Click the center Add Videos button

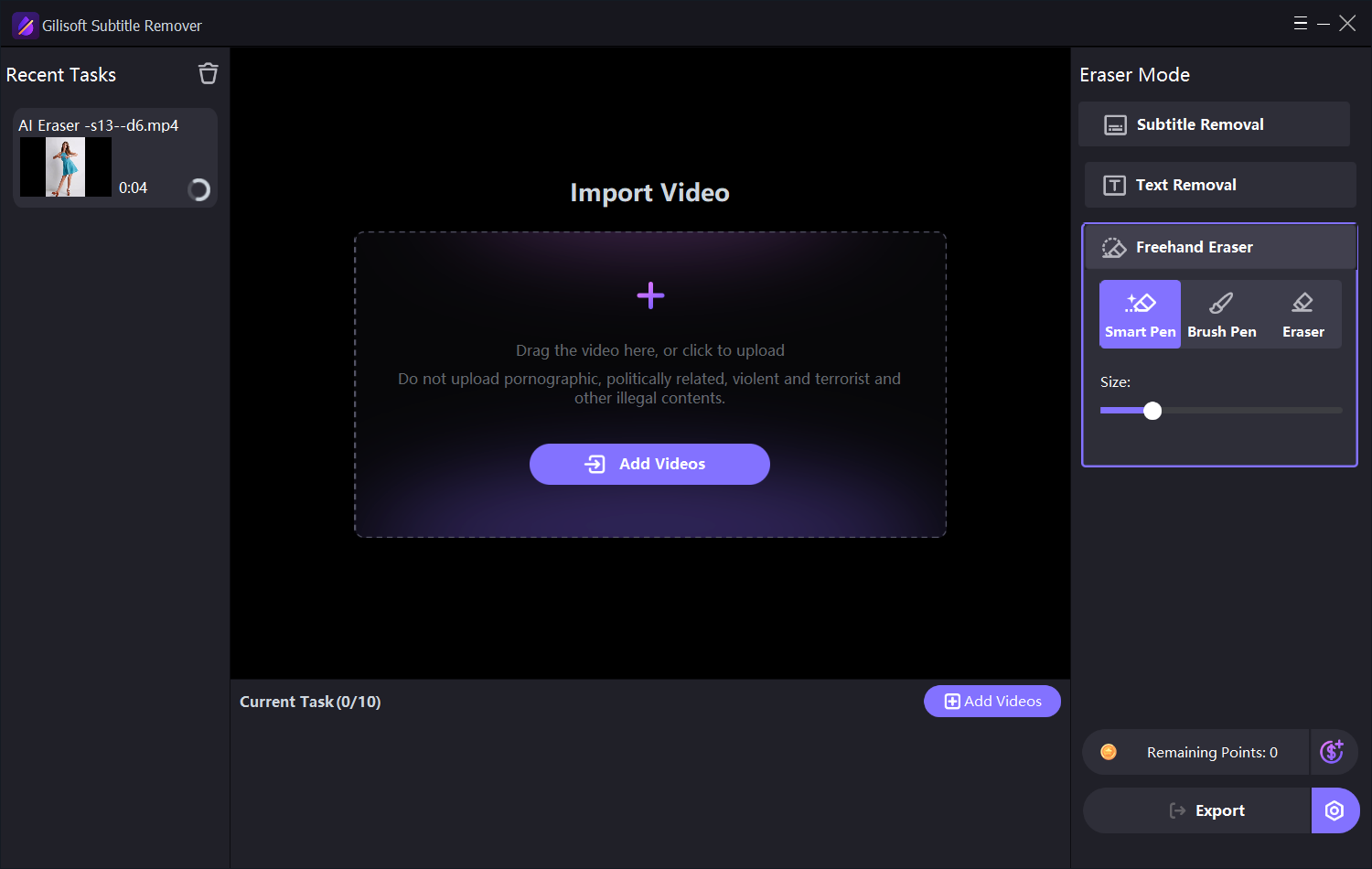(x=649, y=464)
